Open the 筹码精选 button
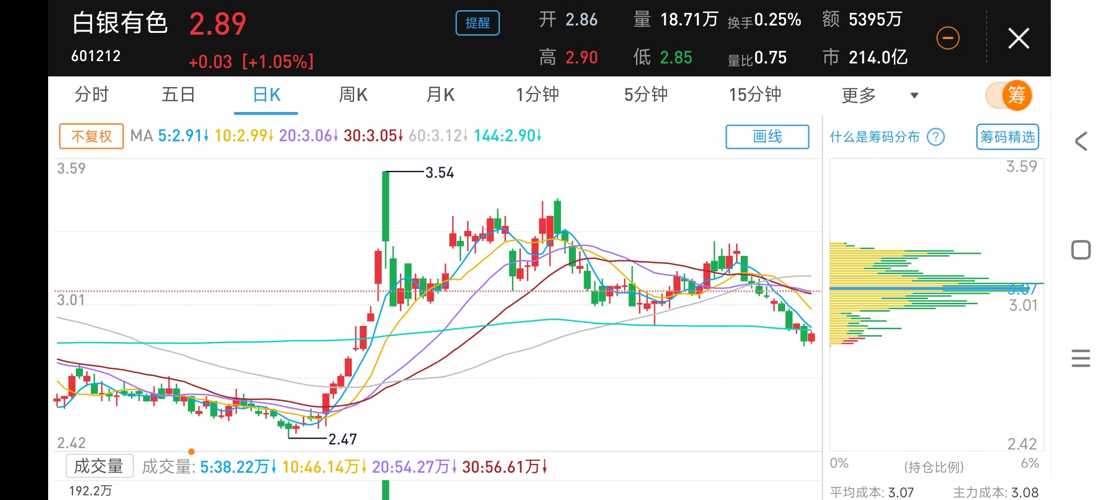 (x=1008, y=137)
